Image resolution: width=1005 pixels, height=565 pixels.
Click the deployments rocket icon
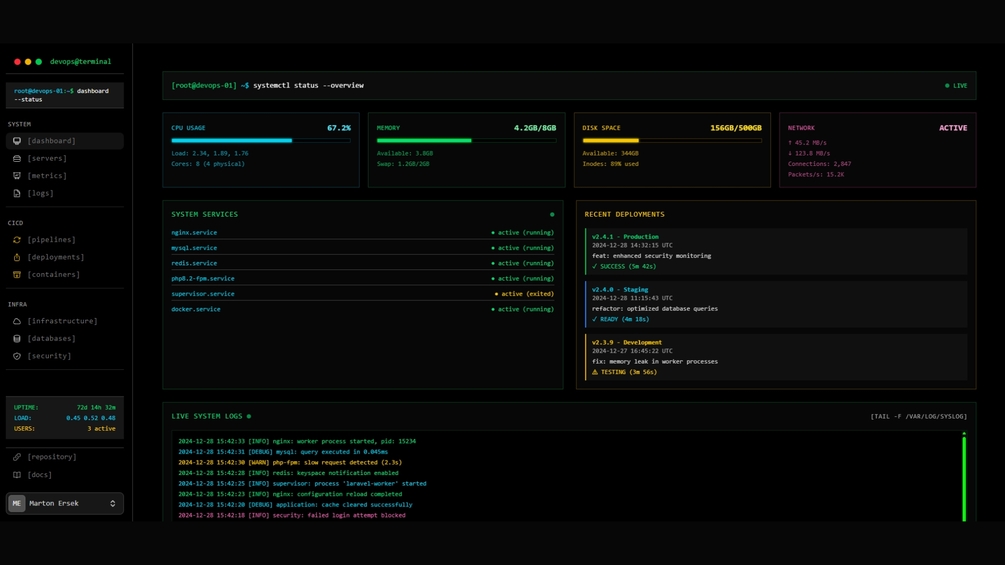pos(17,257)
